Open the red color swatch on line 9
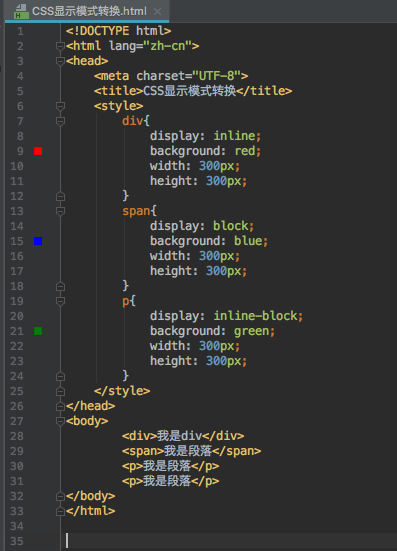Screen dimensions: 397x551 click(x=38, y=151)
